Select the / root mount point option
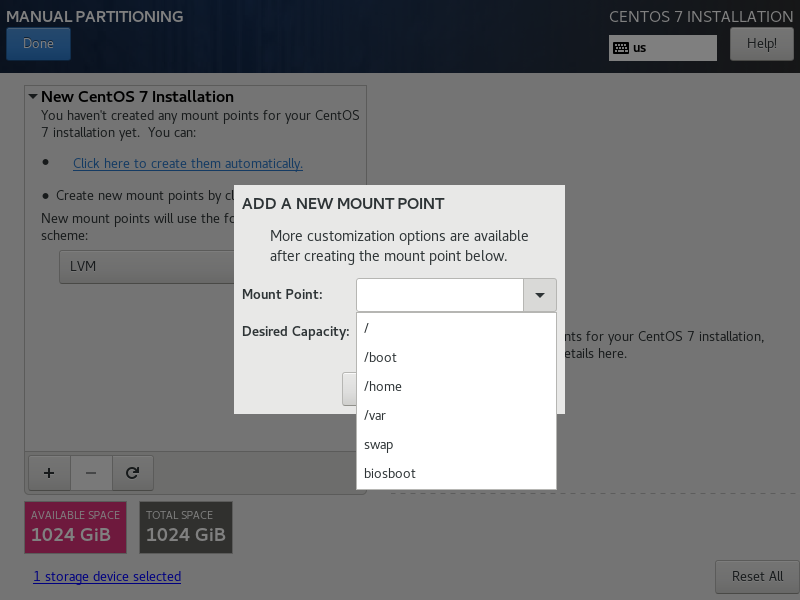 (x=456, y=328)
